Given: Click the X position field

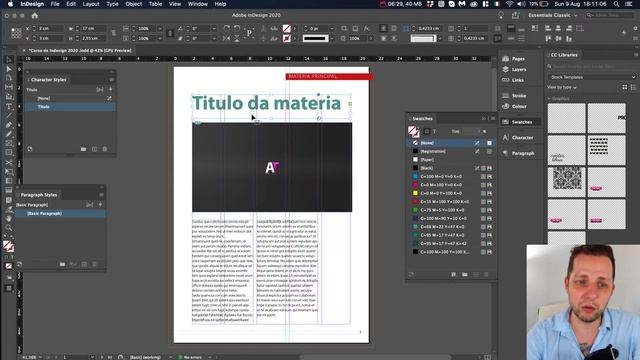Looking at the screenshot, I should coord(51,29).
